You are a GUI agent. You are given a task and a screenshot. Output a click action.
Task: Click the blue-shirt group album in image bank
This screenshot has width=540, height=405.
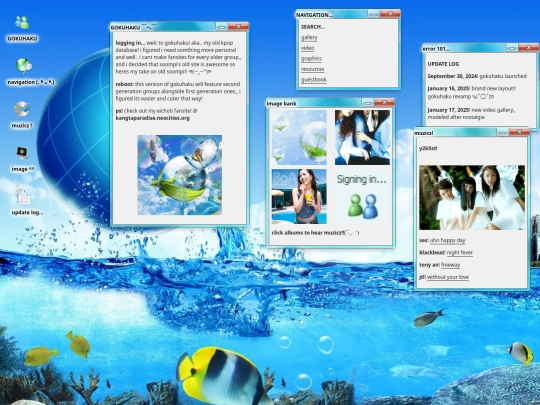[362, 137]
